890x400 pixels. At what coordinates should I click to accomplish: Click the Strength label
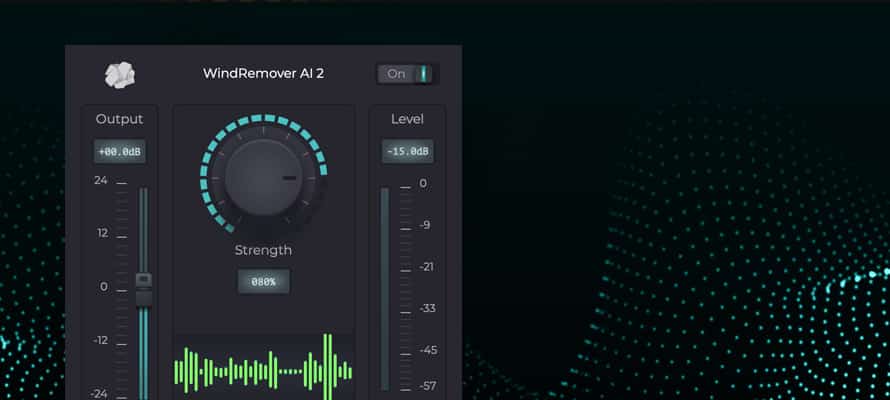coord(263,250)
